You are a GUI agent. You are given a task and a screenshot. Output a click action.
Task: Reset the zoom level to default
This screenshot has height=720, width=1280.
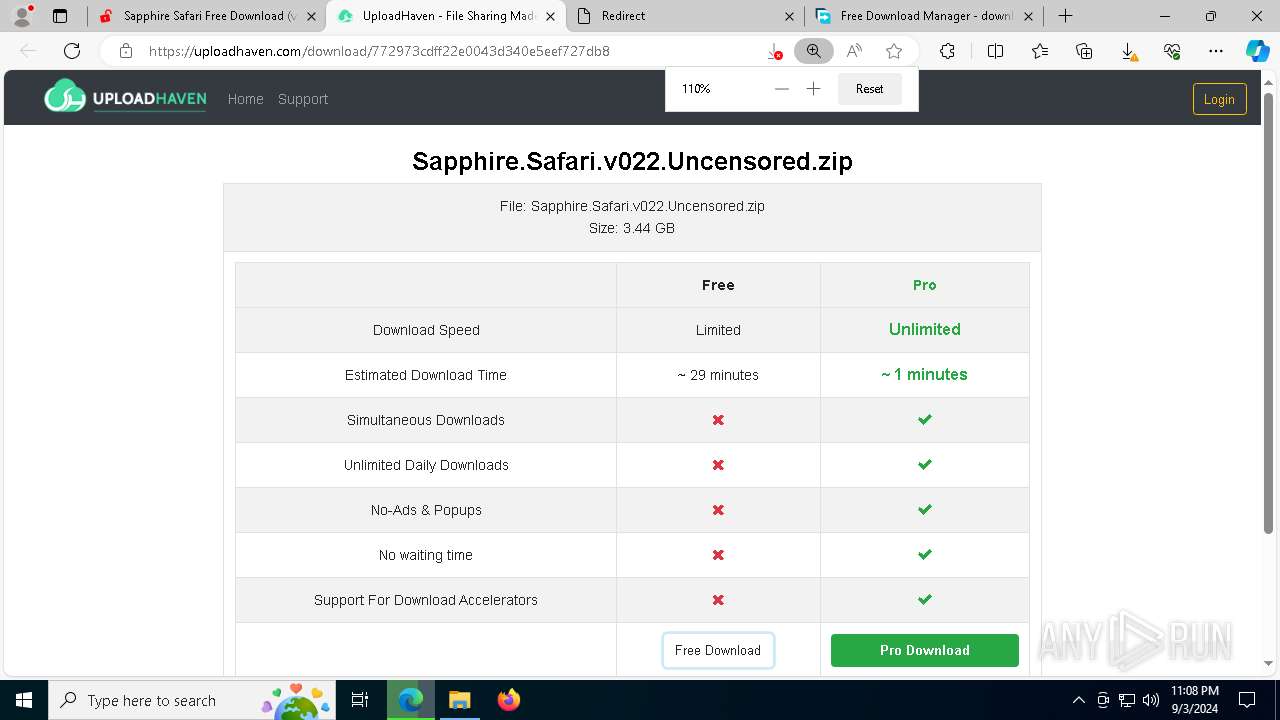[869, 89]
